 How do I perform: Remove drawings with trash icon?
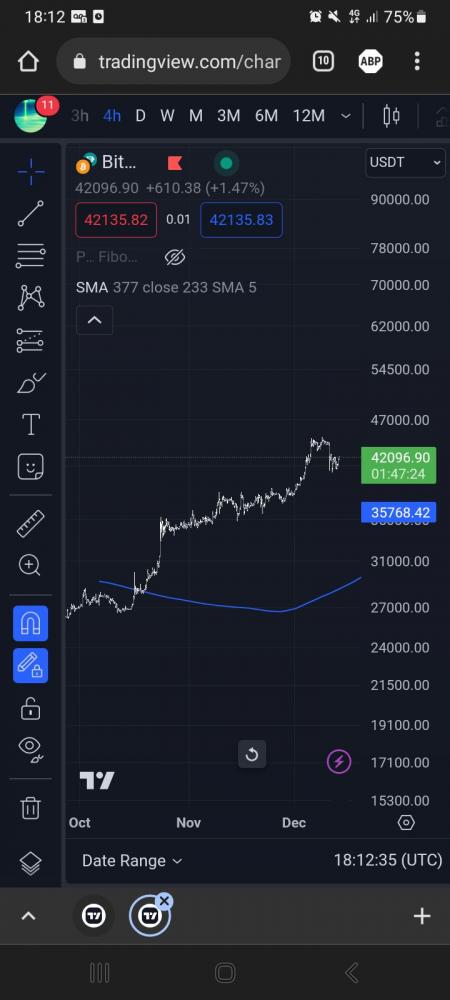coord(31,807)
